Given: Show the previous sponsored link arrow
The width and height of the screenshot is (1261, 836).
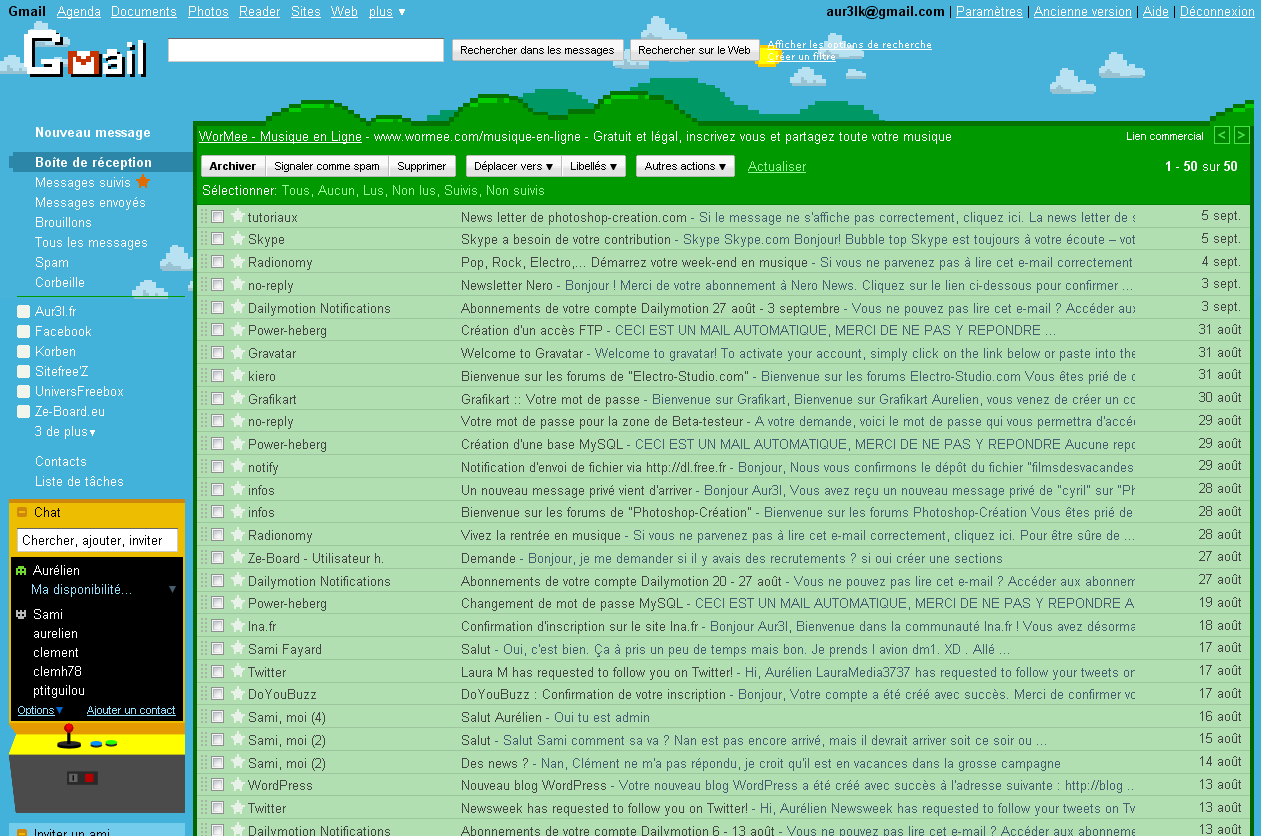Looking at the screenshot, I should pyautogui.click(x=1222, y=135).
